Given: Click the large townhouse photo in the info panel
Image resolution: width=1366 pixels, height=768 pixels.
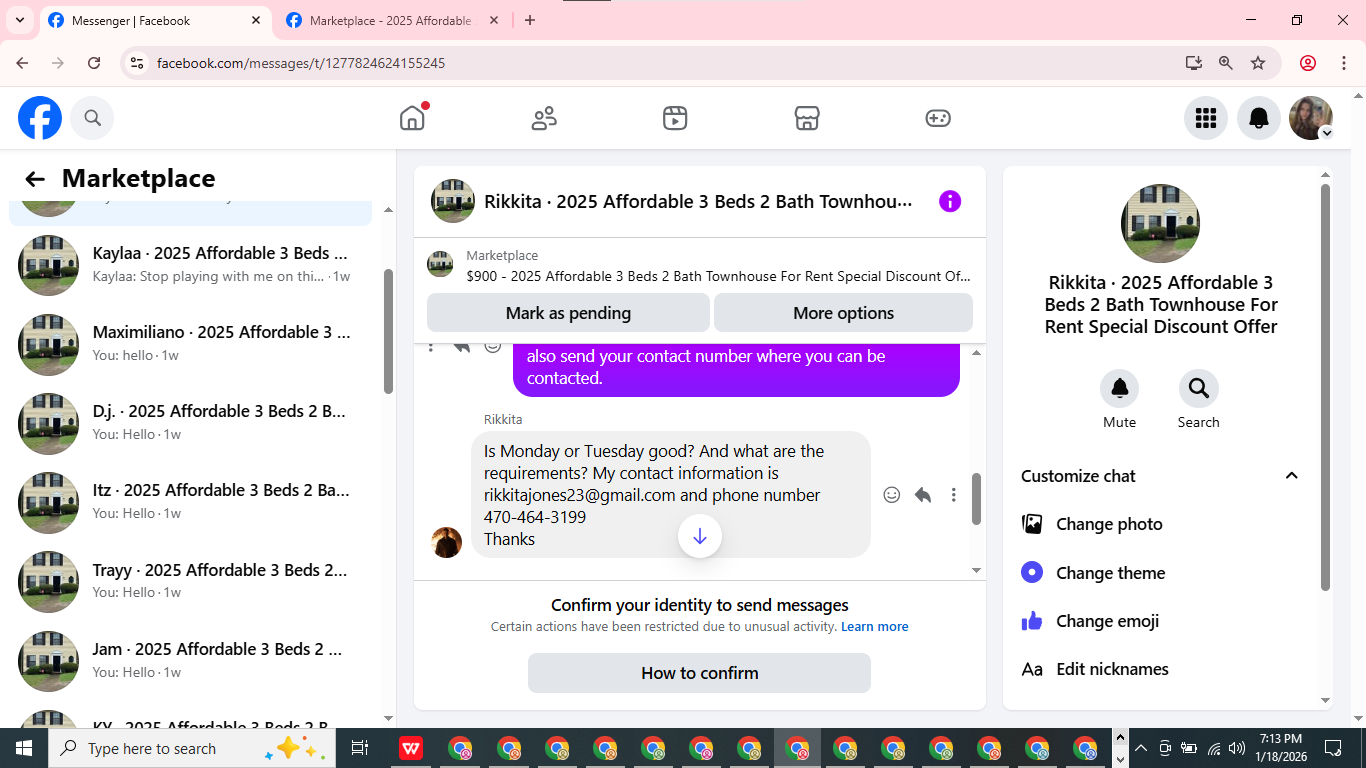Looking at the screenshot, I should coord(1160,223).
